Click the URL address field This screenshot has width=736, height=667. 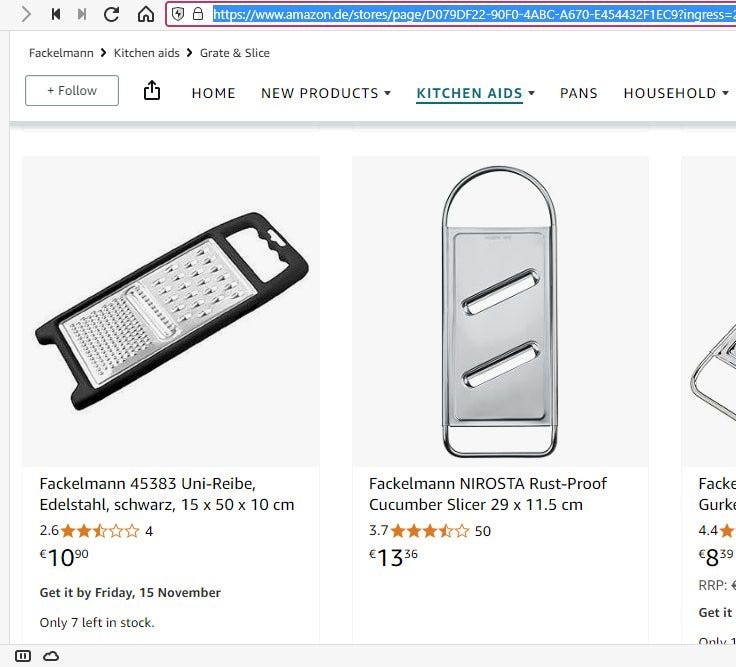click(470, 14)
